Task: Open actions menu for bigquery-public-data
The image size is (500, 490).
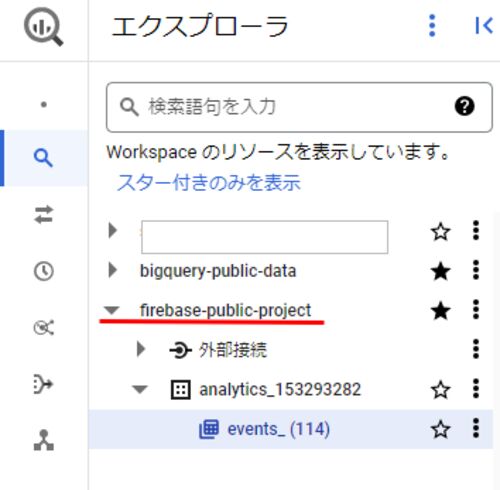Action: pos(476,270)
